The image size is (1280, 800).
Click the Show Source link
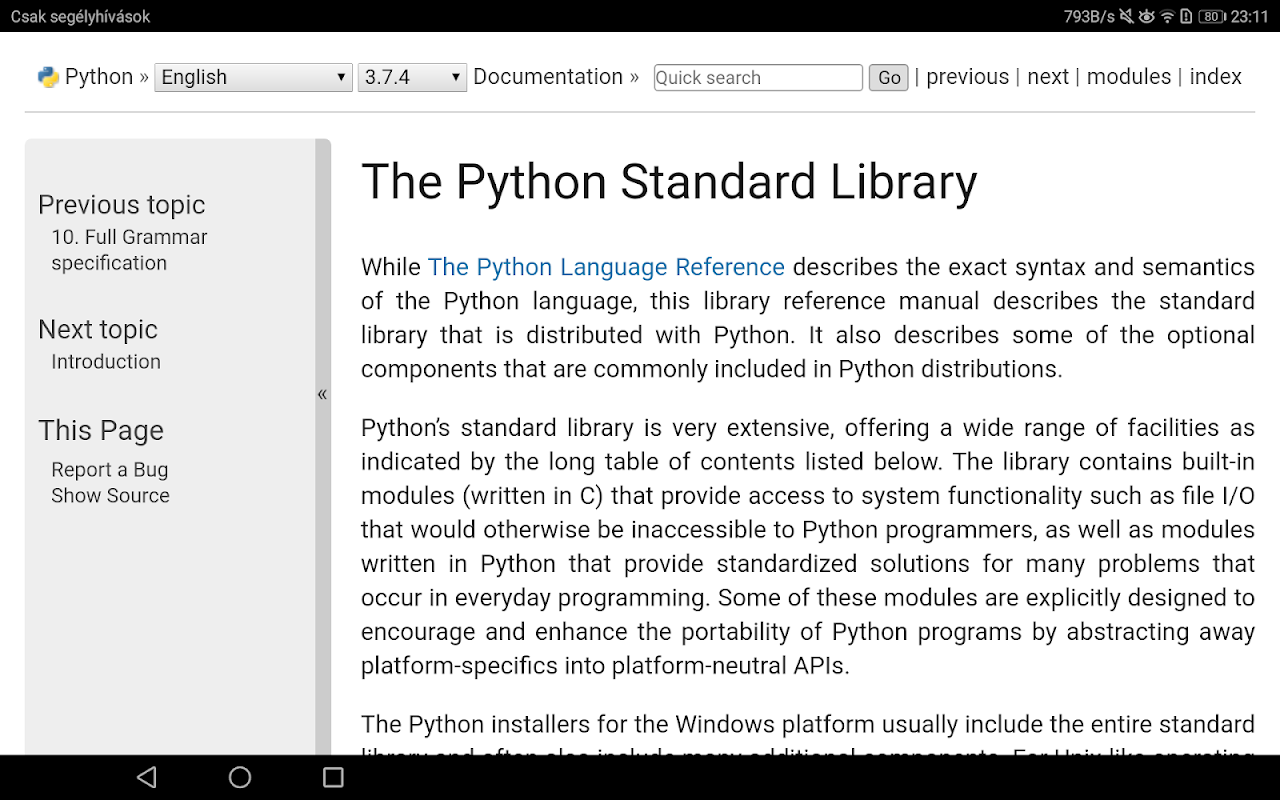click(x=111, y=496)
